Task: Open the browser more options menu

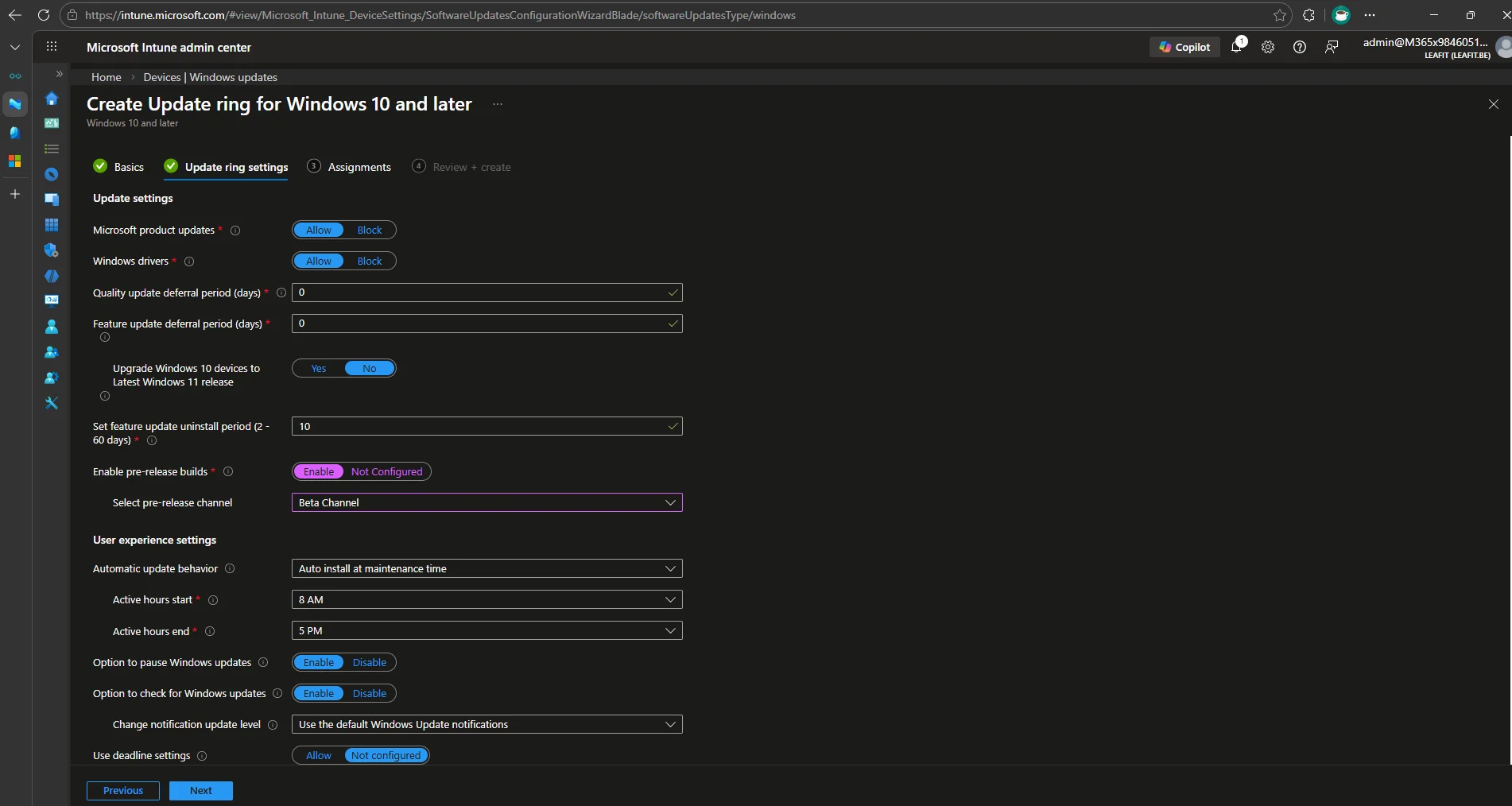Action: (x=1370, y=15)
